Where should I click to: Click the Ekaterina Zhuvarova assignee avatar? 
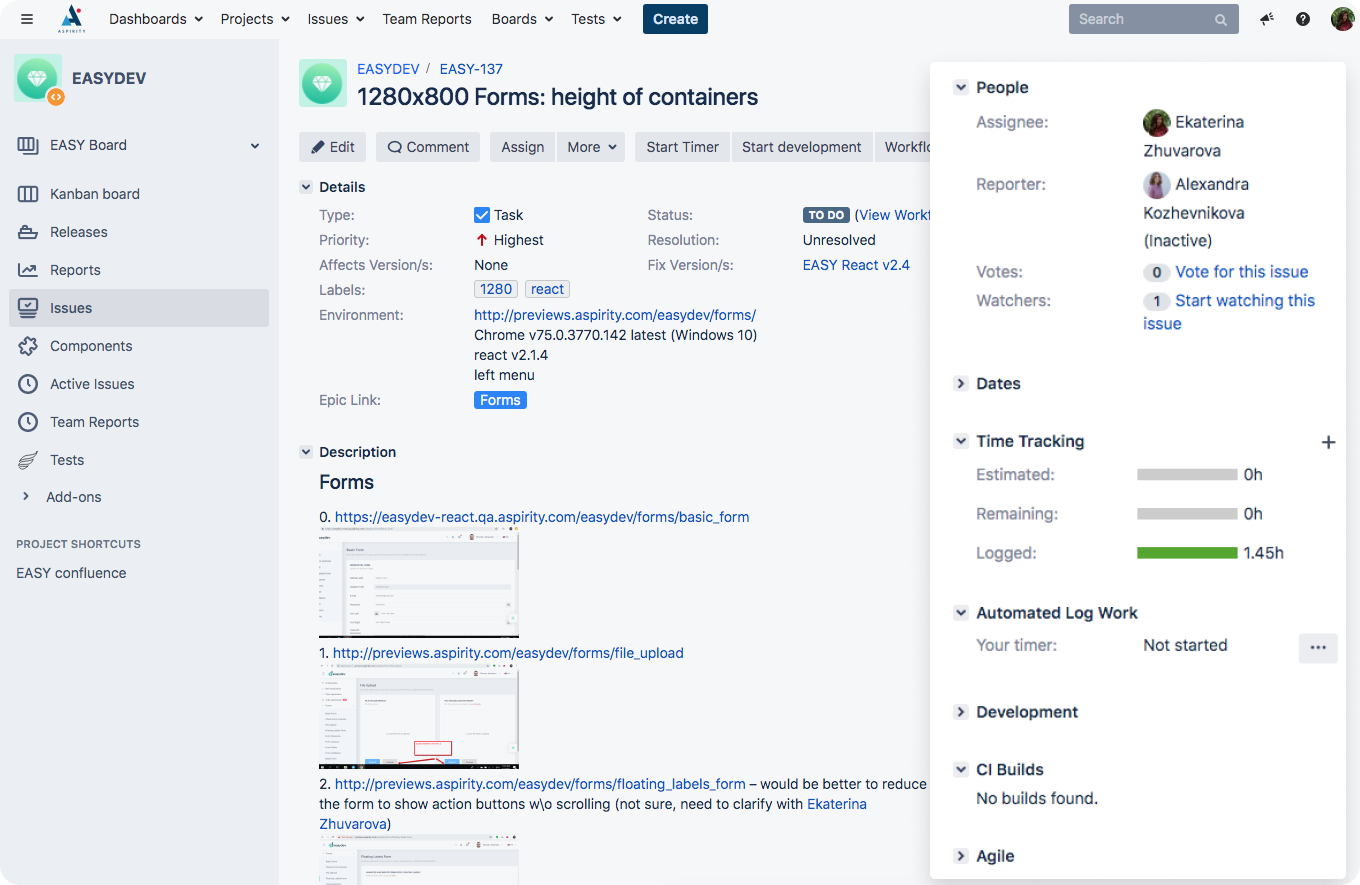click(1157, 123)
